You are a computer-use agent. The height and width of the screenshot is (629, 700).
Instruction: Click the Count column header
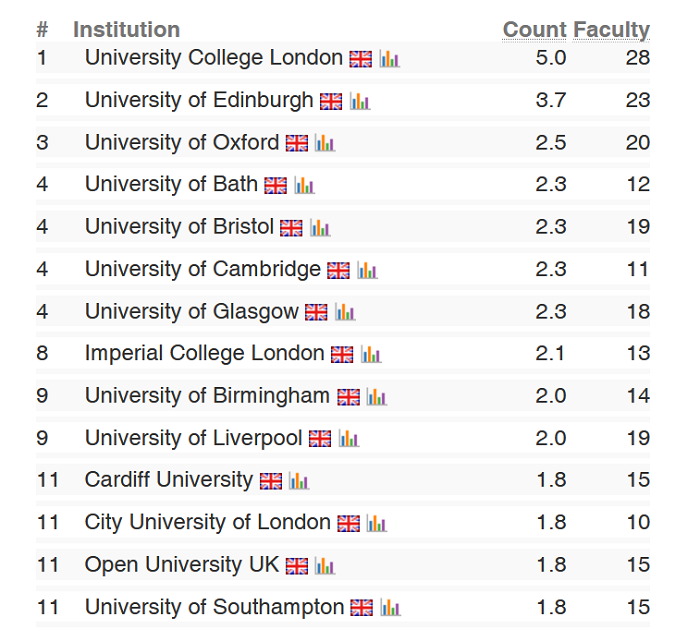click(534, 30)
